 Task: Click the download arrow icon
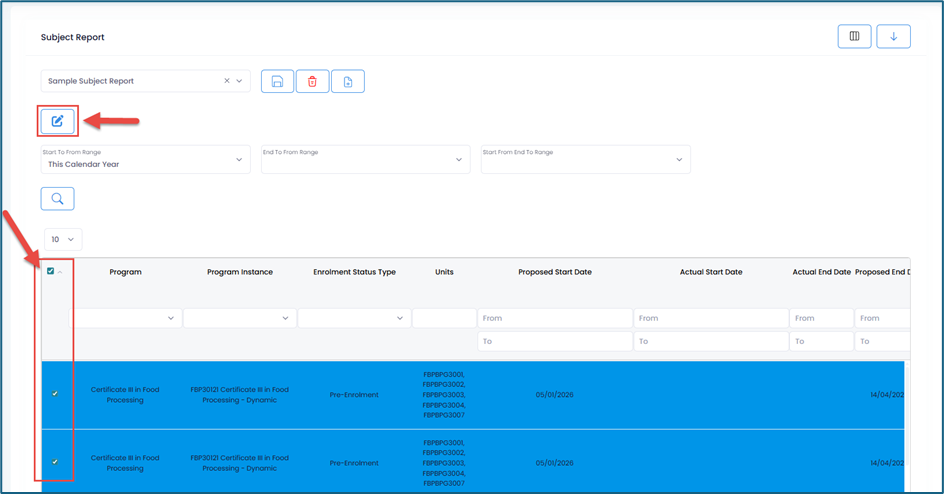(893, 37)
